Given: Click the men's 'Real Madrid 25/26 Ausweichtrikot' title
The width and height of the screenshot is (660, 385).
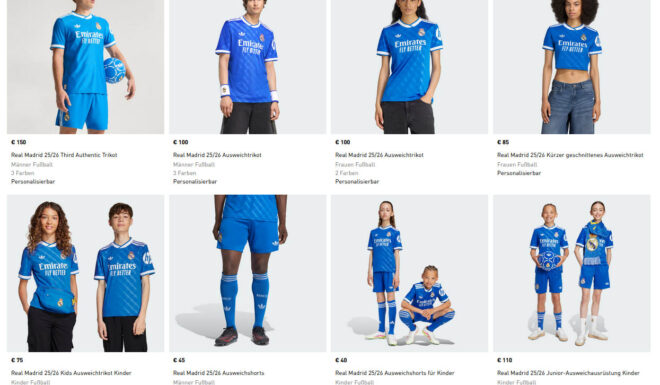Looking at the screenshot, I should (x=217, y=155).
